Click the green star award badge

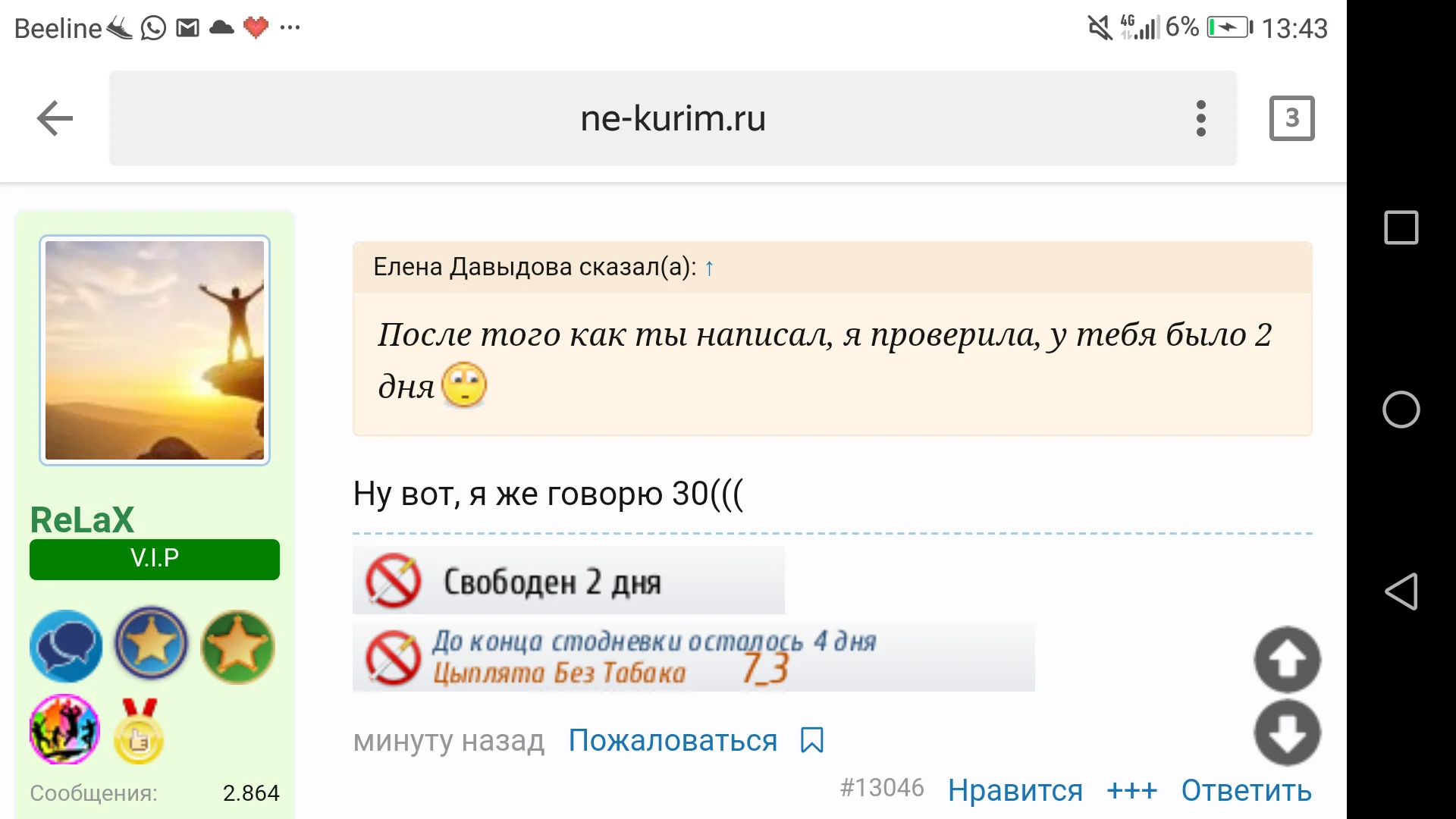(x=237, y=646)
